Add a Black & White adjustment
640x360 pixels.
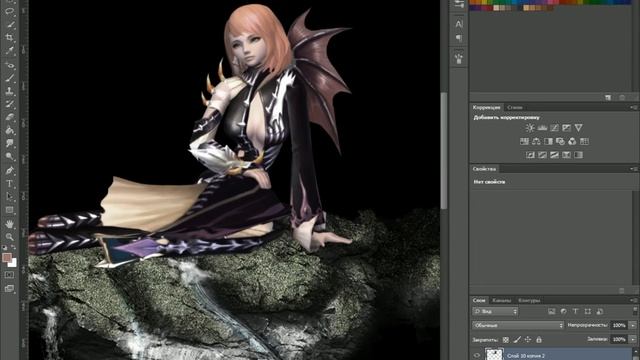[x=548, y=141]
